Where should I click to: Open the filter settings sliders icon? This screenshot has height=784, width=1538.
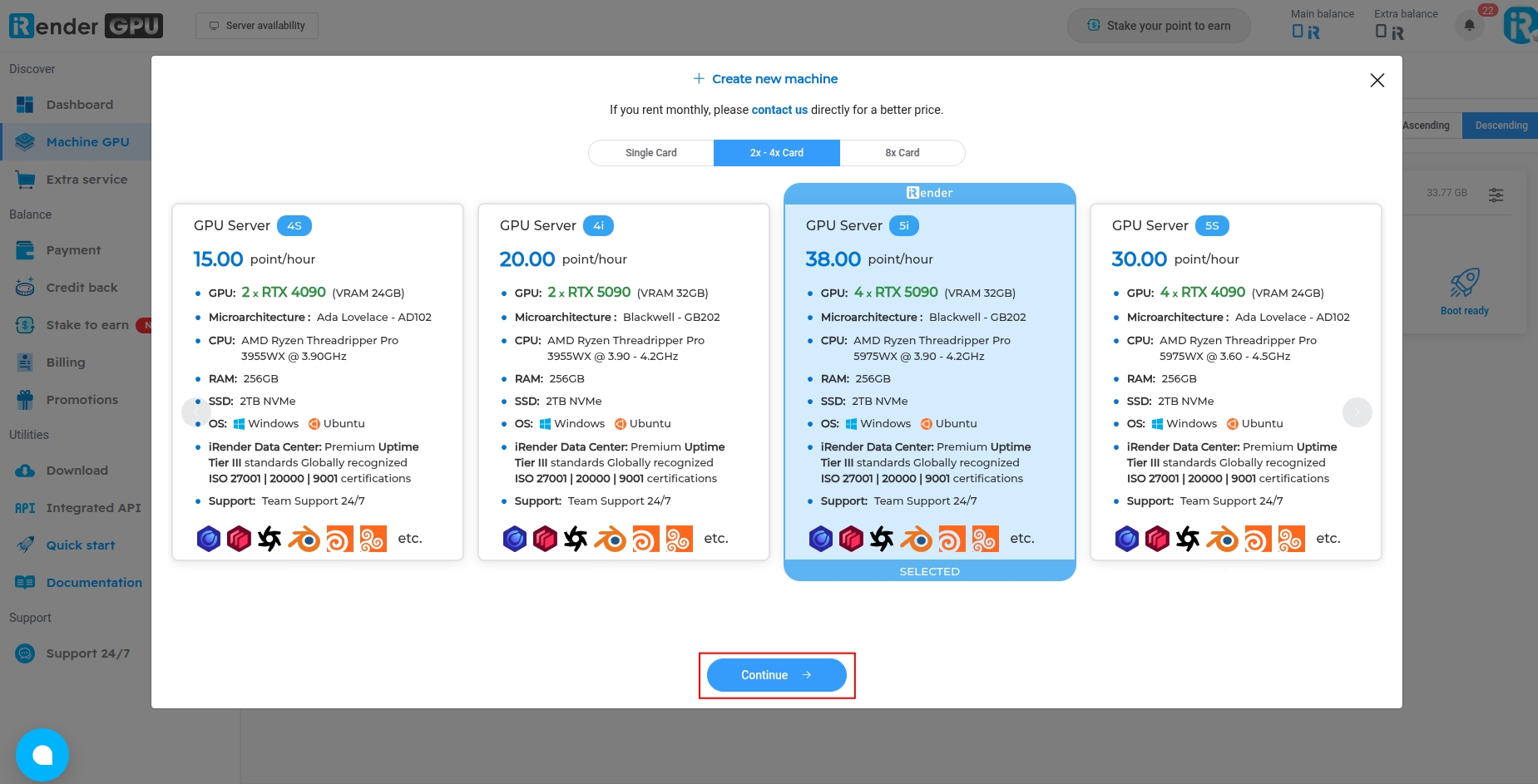(1496, 195)
